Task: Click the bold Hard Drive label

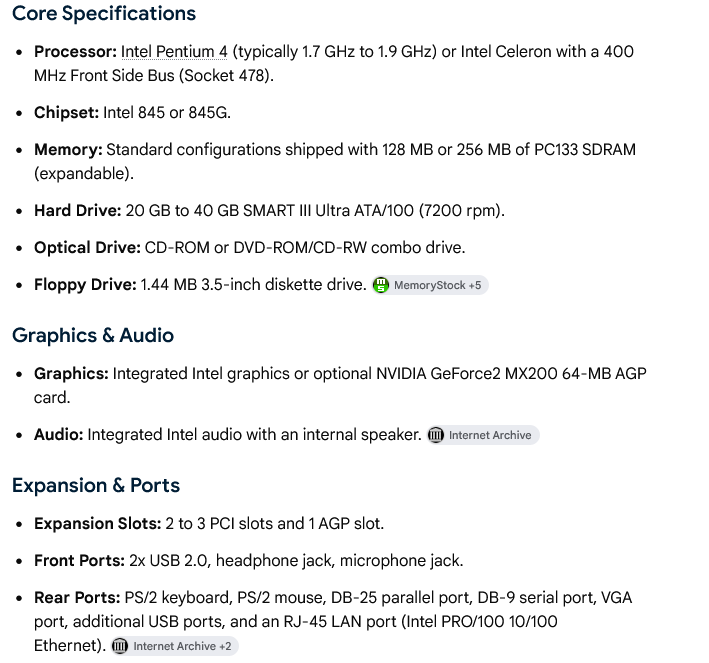Action: (x=78, y=210)
